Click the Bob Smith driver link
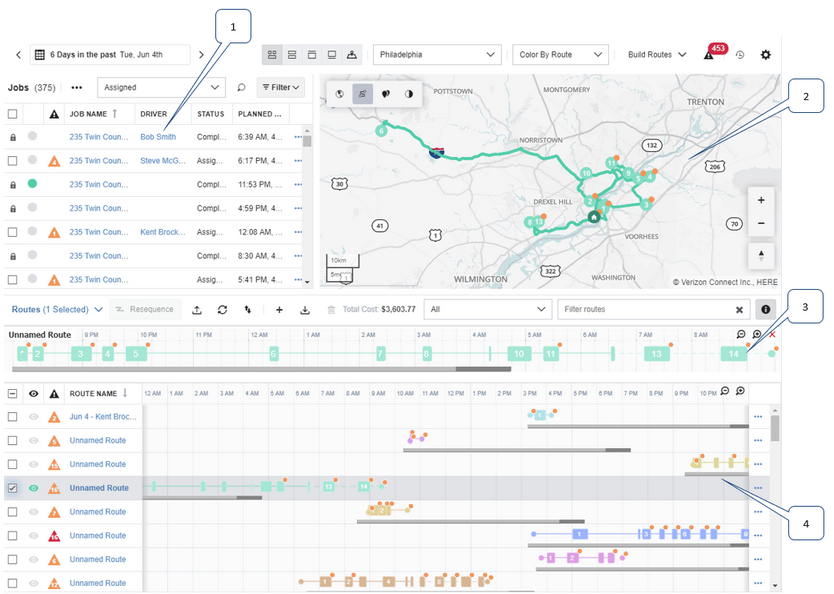The height and width of the screenshot is (594, 834). click(x=158, y=137)
